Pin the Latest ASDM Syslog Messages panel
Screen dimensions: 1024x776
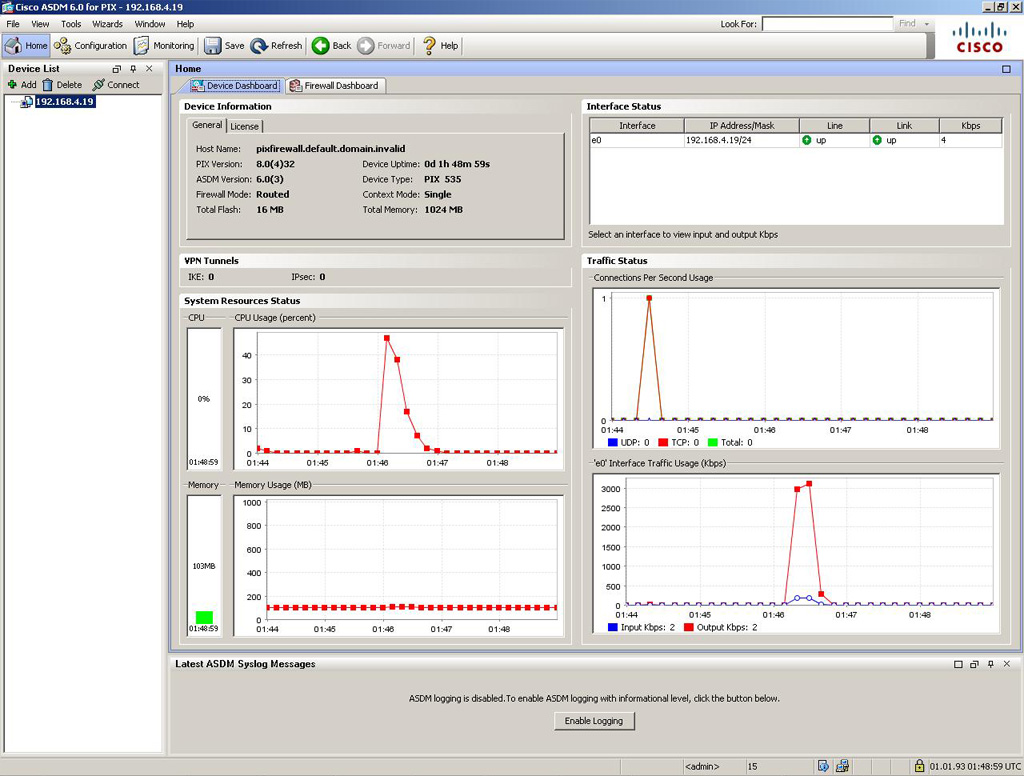coord(990,664)
